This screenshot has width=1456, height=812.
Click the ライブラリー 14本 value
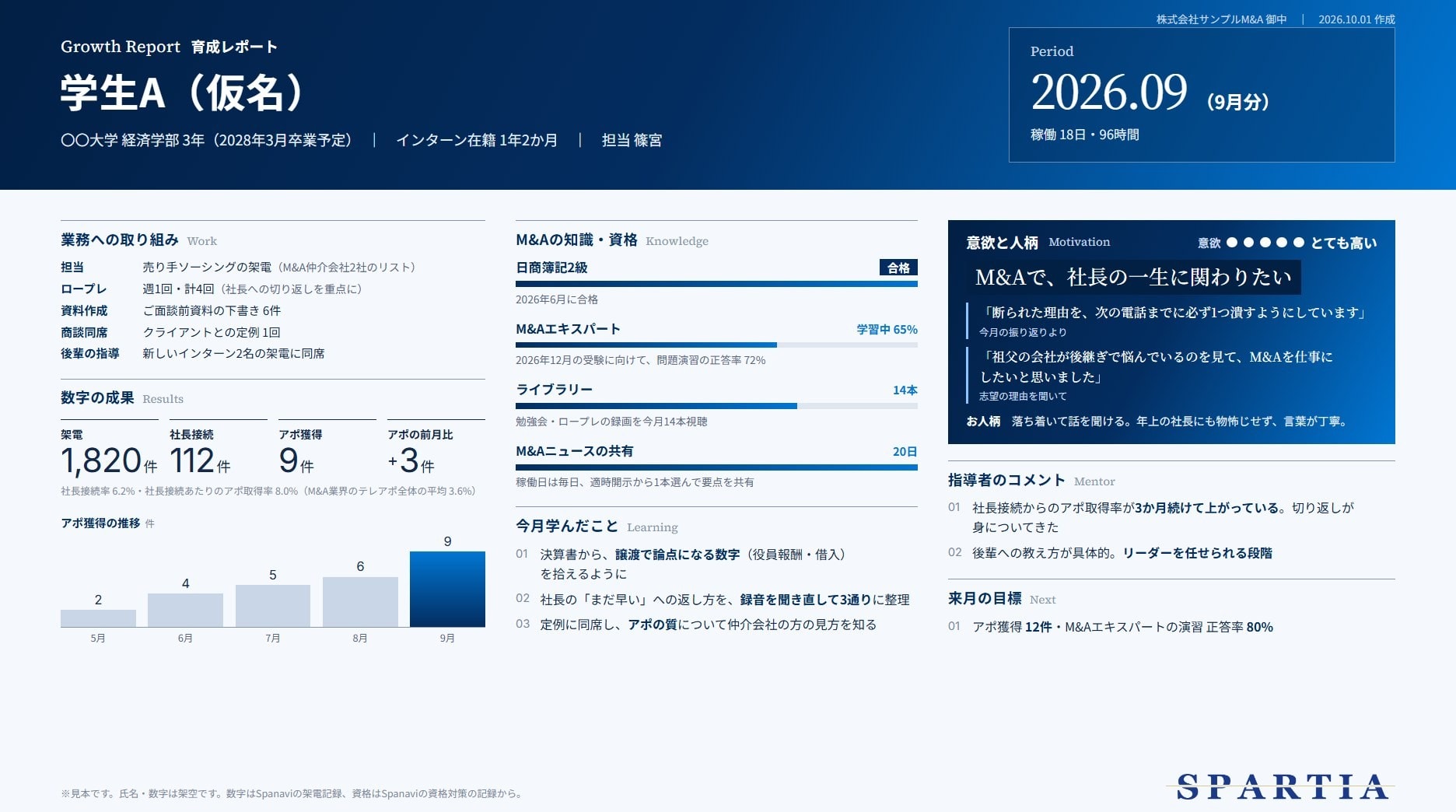pyautogui.click(x=905, y=390)
